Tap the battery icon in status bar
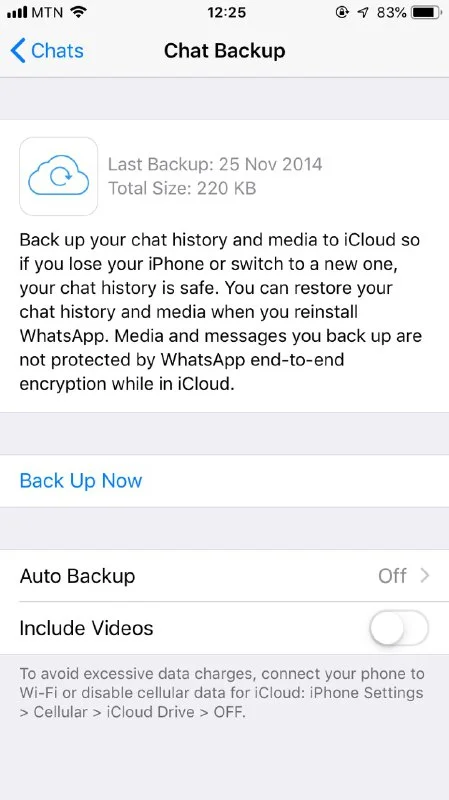The image size is (449, 800). tap(427, 13)
